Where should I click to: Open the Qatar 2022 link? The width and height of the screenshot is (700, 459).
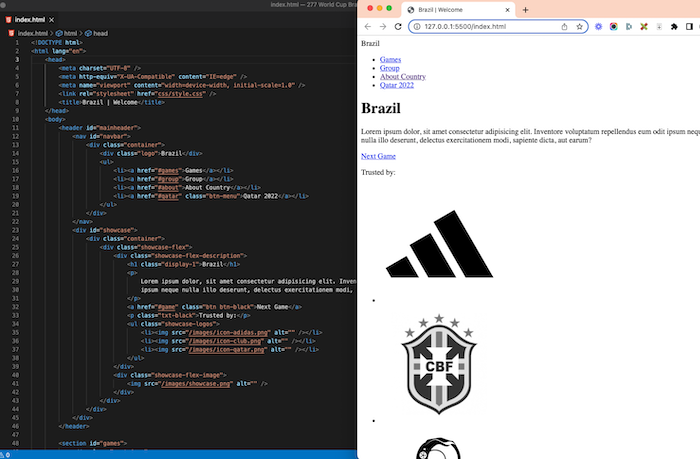point(396,85)
